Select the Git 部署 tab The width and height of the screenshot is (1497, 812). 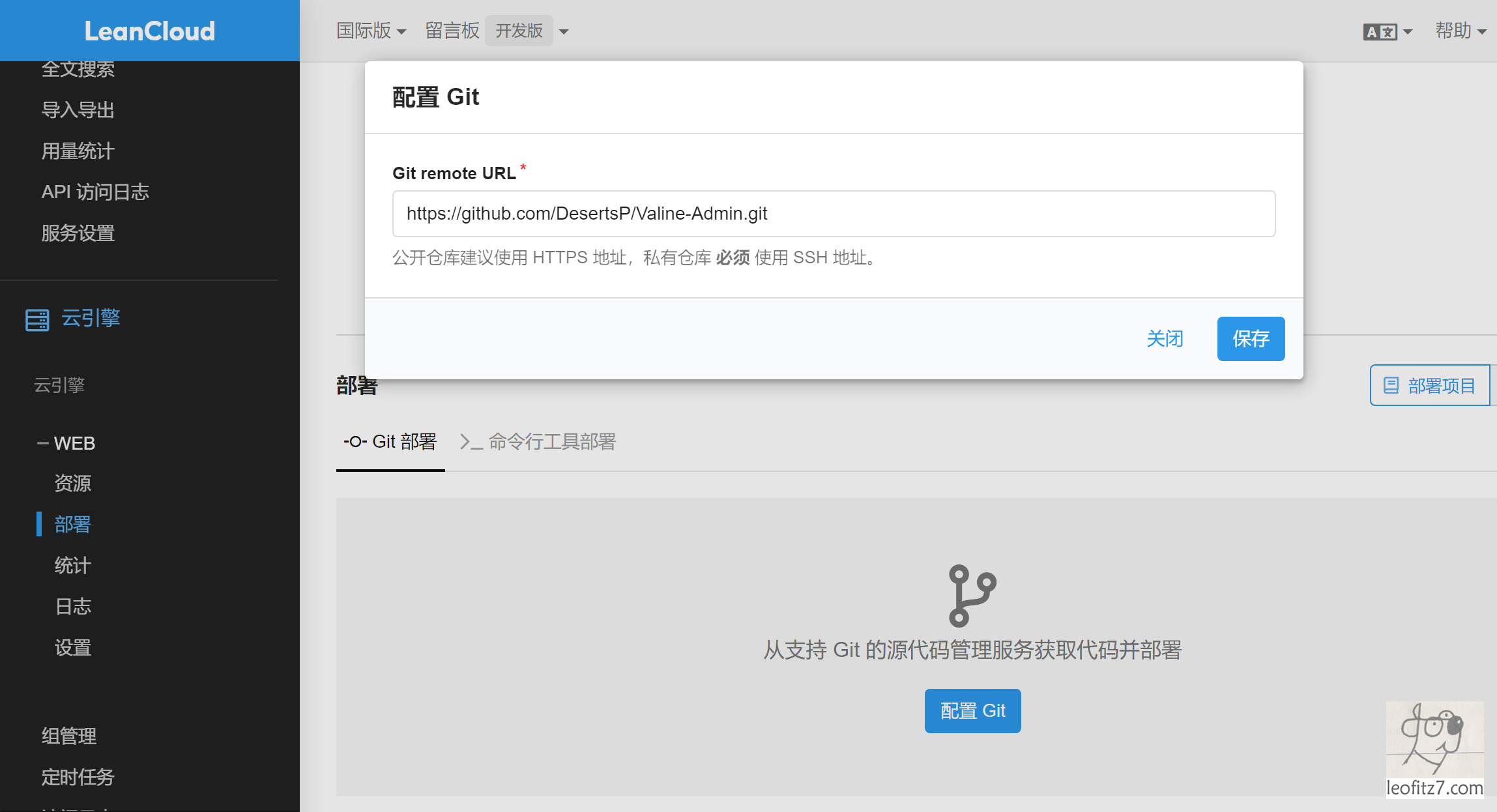390,442
